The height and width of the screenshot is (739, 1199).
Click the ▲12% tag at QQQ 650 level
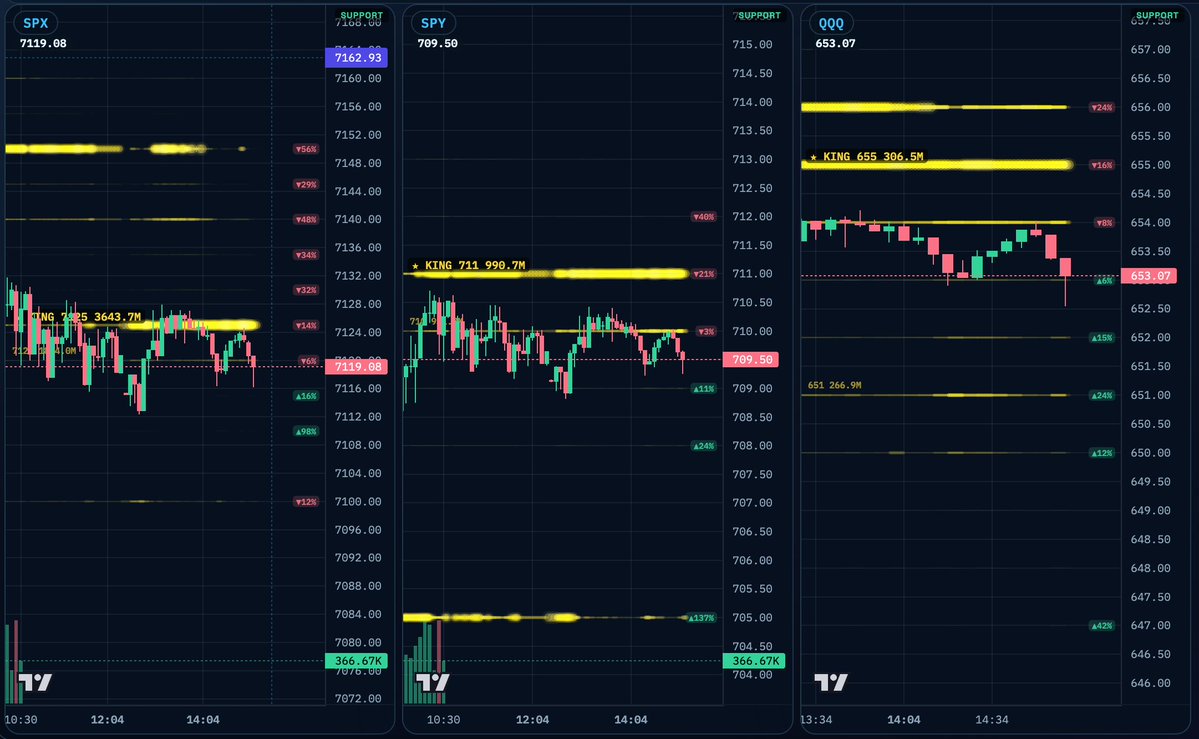(x=1101, y=453)
